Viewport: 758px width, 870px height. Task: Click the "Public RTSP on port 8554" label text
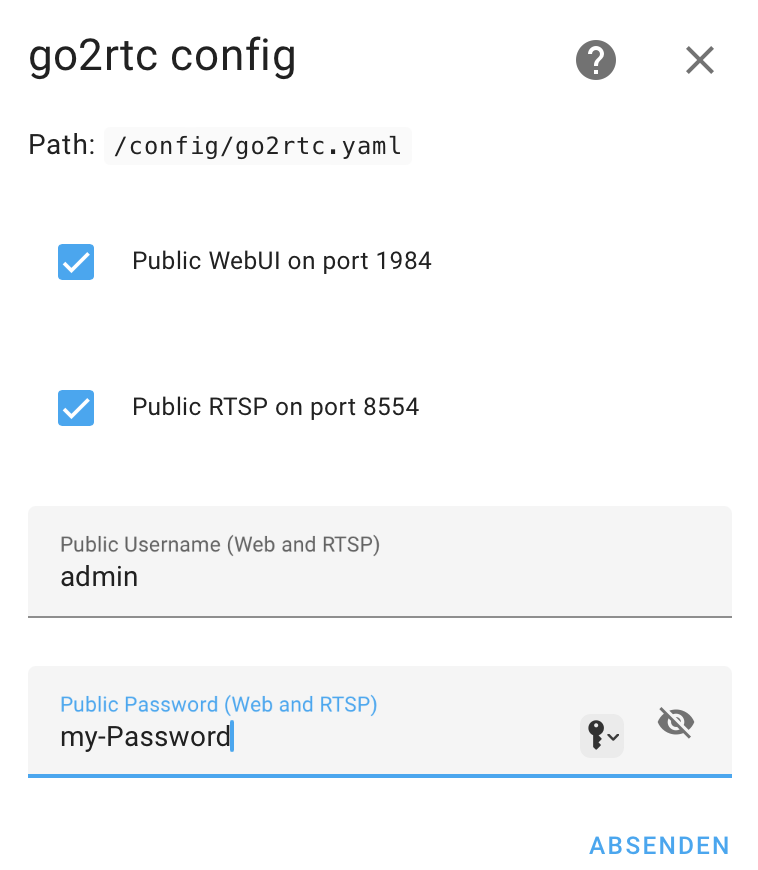click(x=275, y=408)
